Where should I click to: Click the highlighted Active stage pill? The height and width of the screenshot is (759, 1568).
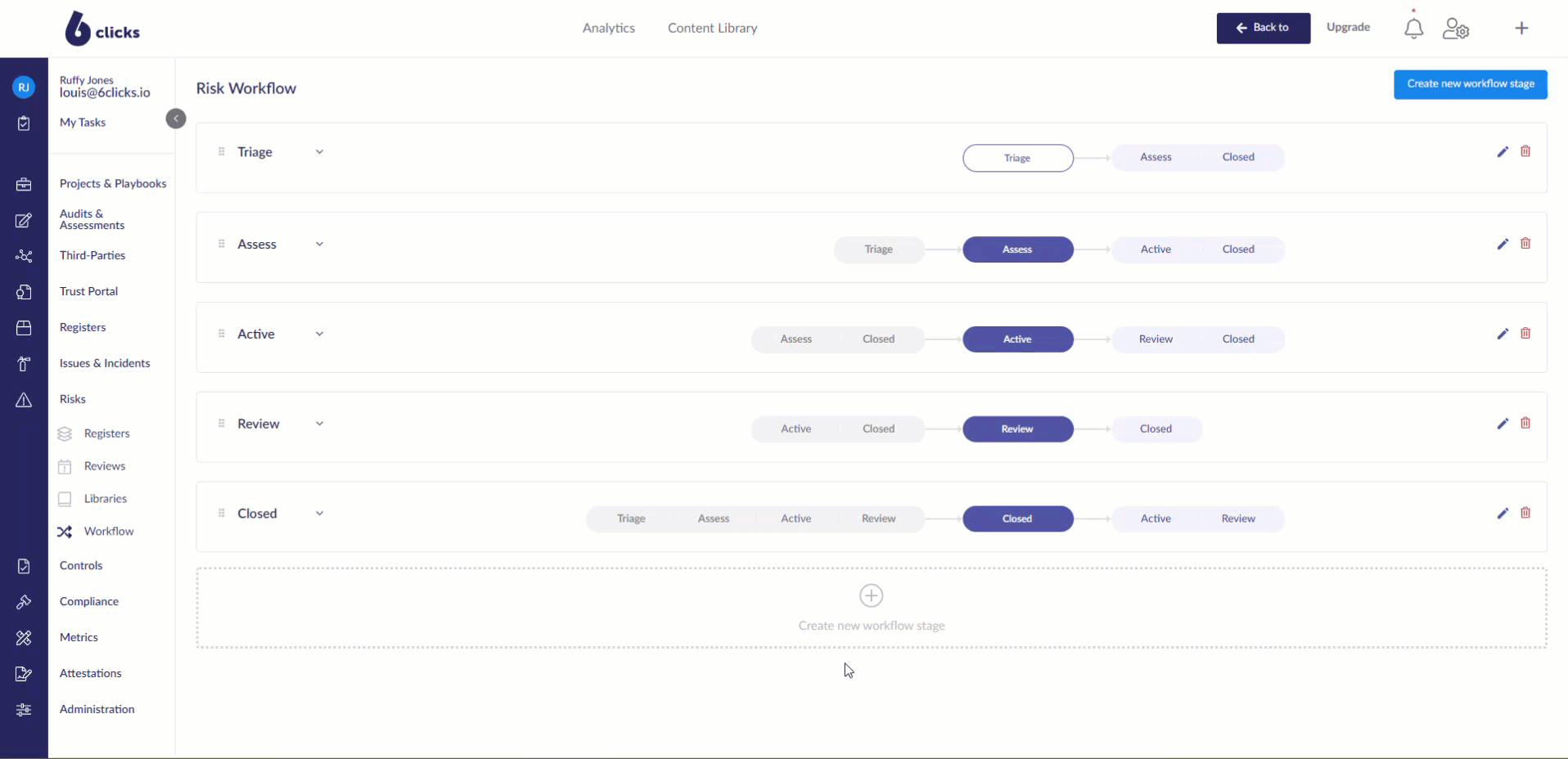tap(1018, 339)
